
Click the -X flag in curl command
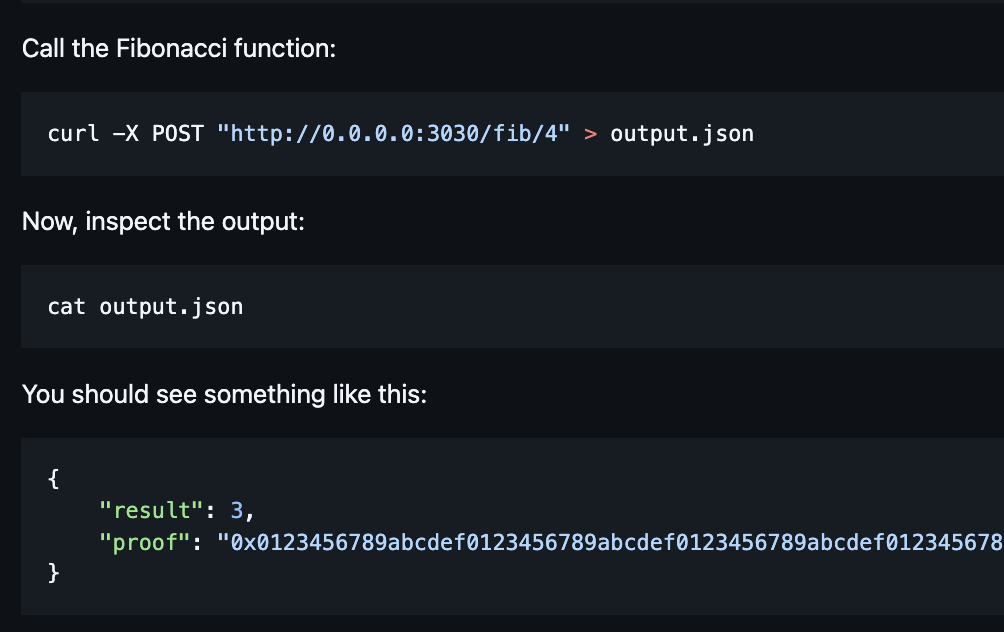coord(126,133)
